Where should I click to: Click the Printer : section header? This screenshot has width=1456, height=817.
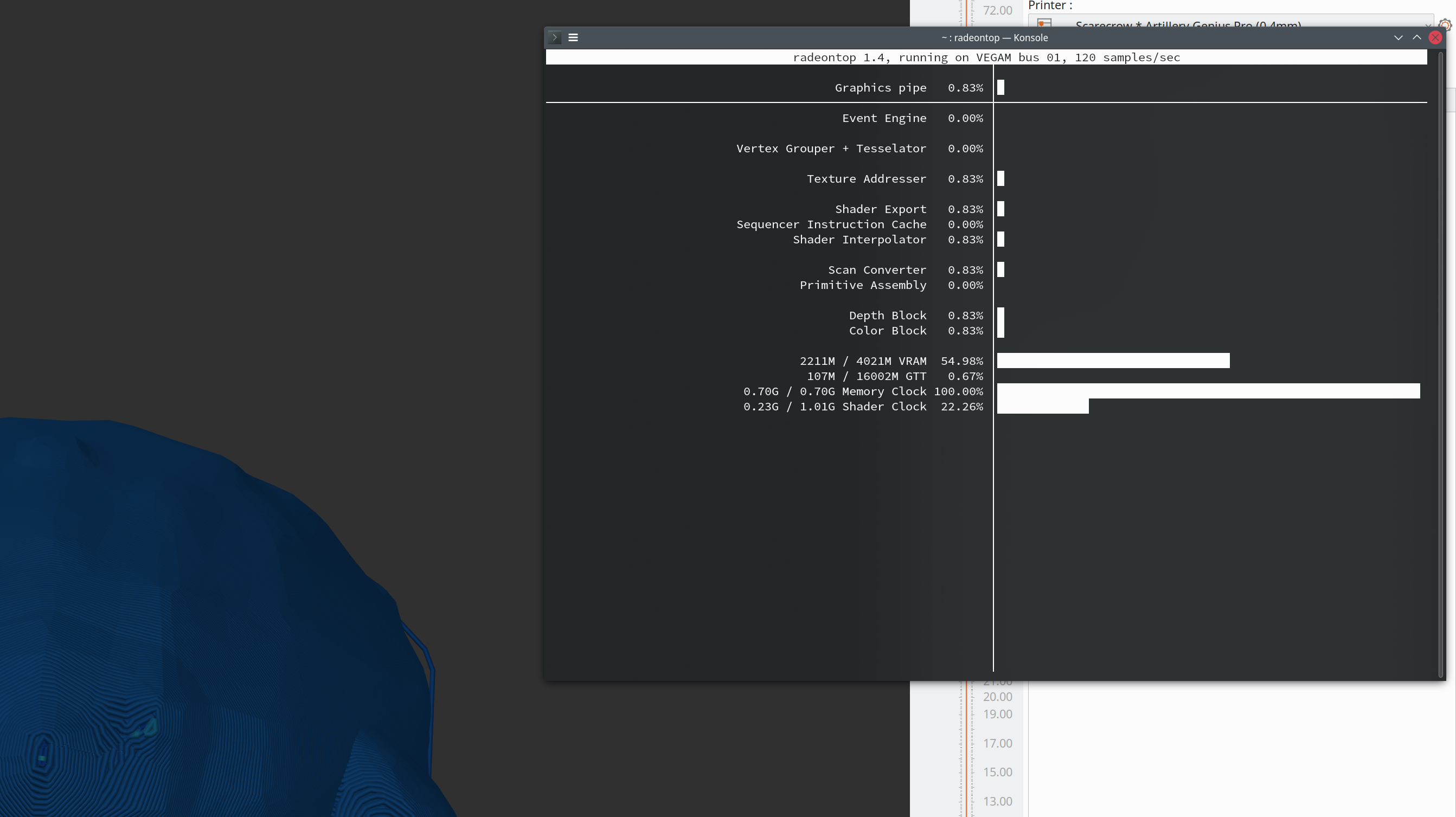(1050, 5)
